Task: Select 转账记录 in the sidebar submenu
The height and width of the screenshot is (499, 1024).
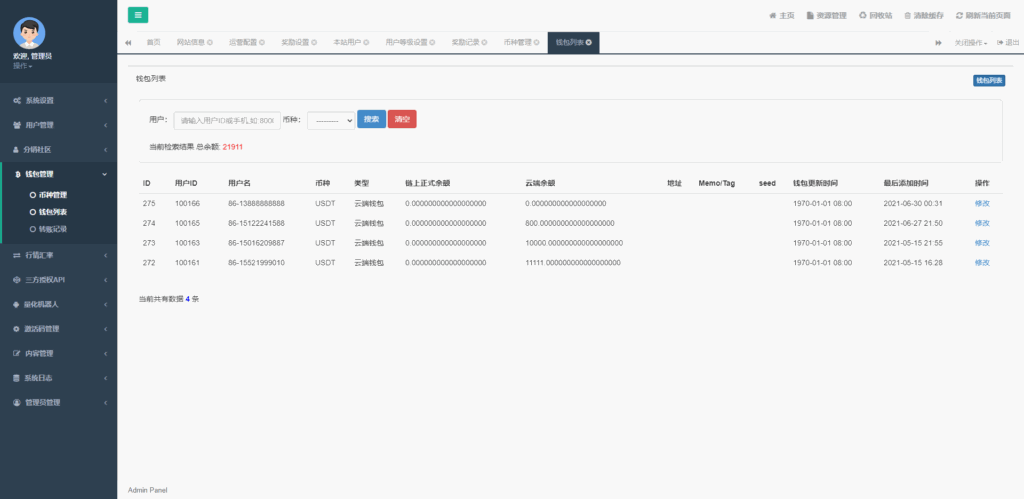Action: [x=53, y=229]
